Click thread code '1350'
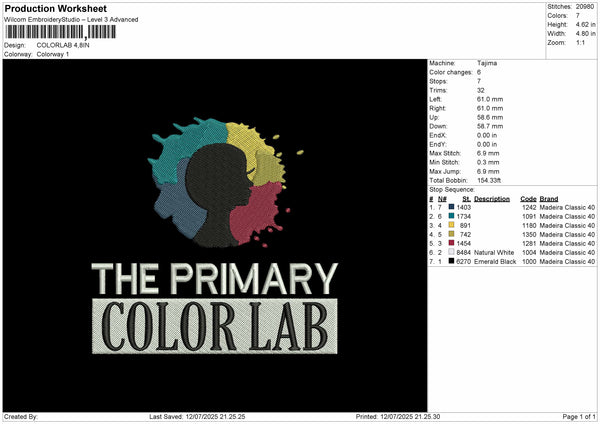The width and height of the screenshot is (600, 424). 529,234
